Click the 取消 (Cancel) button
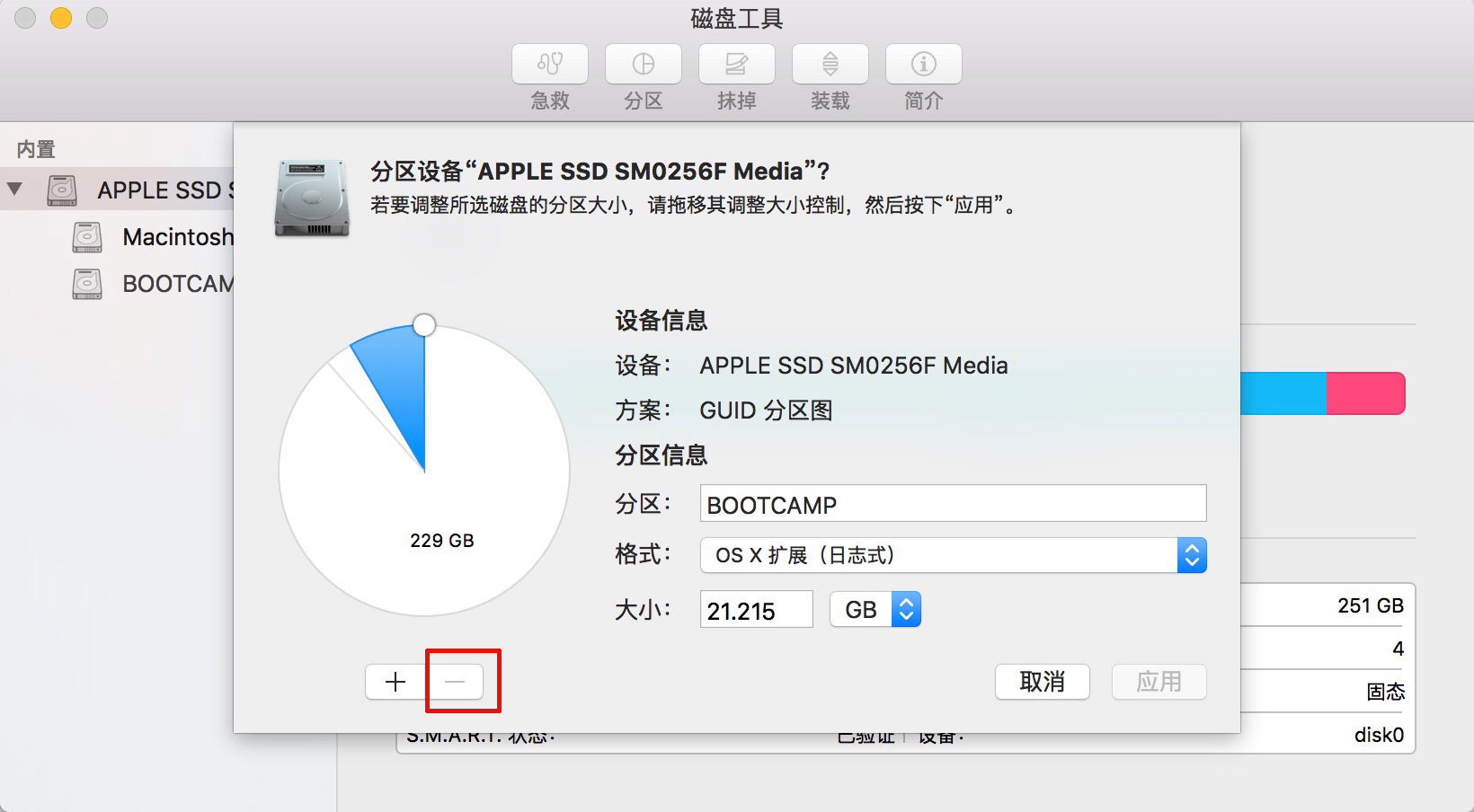Screen dimensions: 1474x812 click(1043, 682)
